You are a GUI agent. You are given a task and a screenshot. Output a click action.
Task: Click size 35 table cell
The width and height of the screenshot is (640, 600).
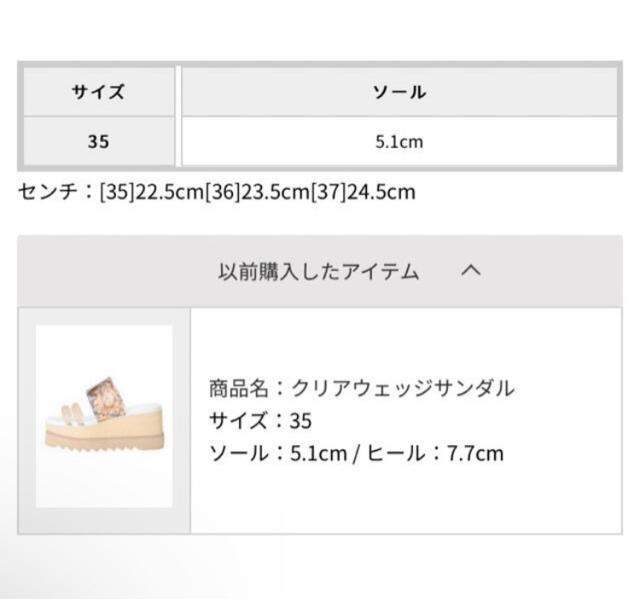[98, 142]
